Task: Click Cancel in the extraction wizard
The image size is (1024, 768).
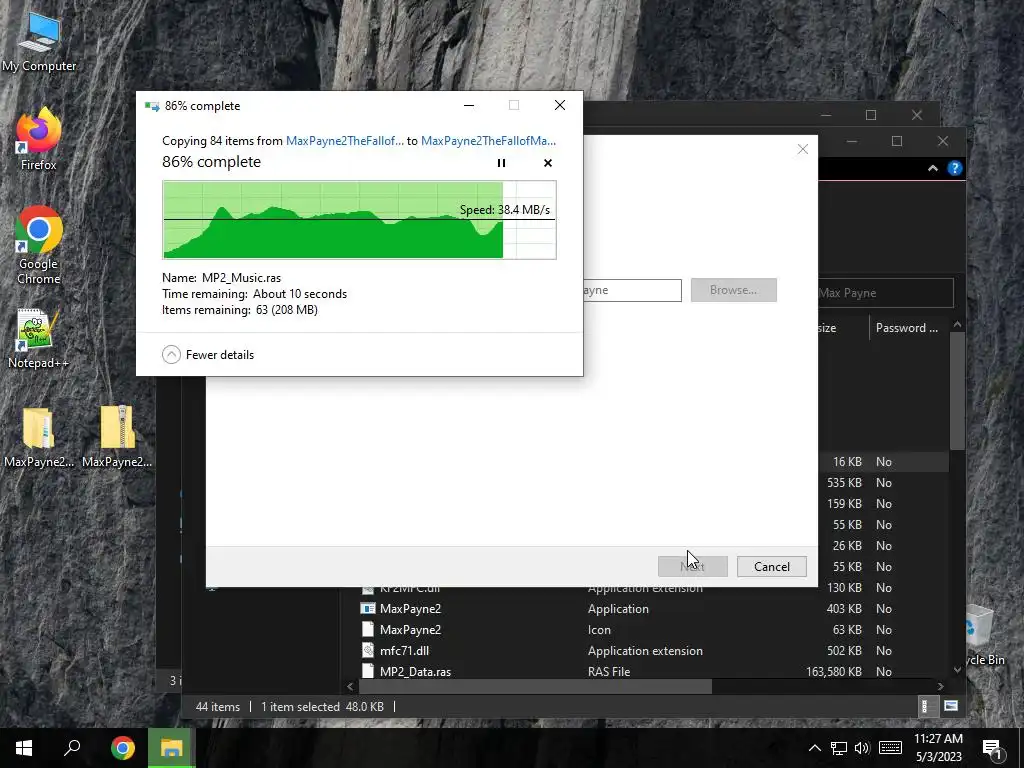Action: click(x=771, y=566)
